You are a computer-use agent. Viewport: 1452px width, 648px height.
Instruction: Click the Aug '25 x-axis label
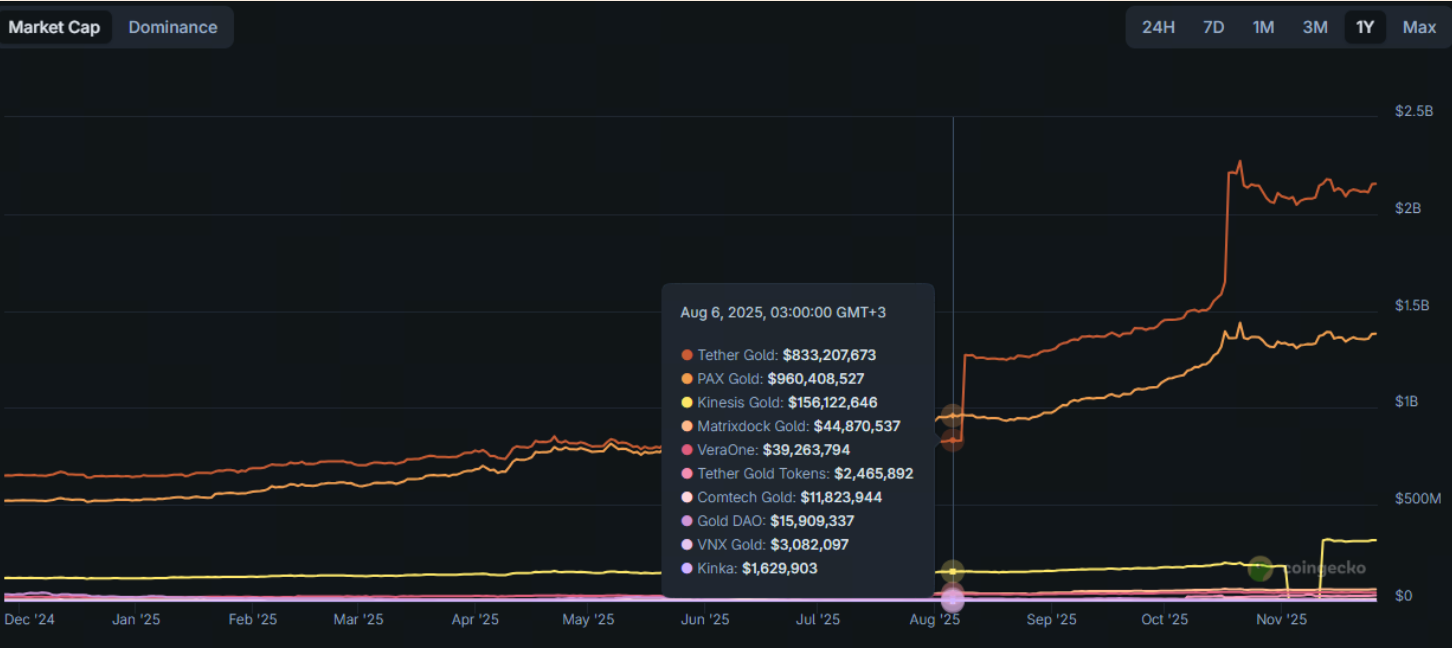click(935, 620)
